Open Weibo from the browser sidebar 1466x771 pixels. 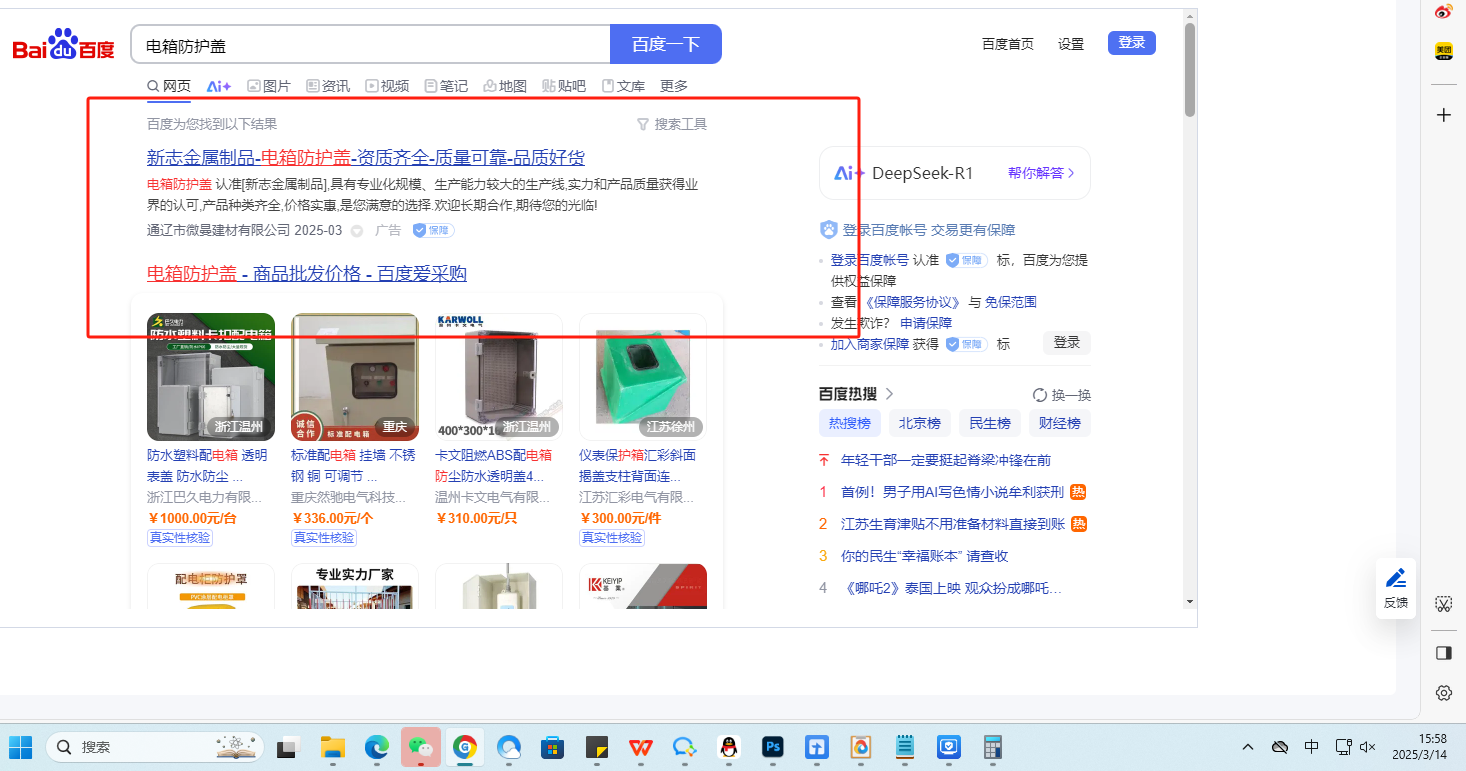[1443, 12]
